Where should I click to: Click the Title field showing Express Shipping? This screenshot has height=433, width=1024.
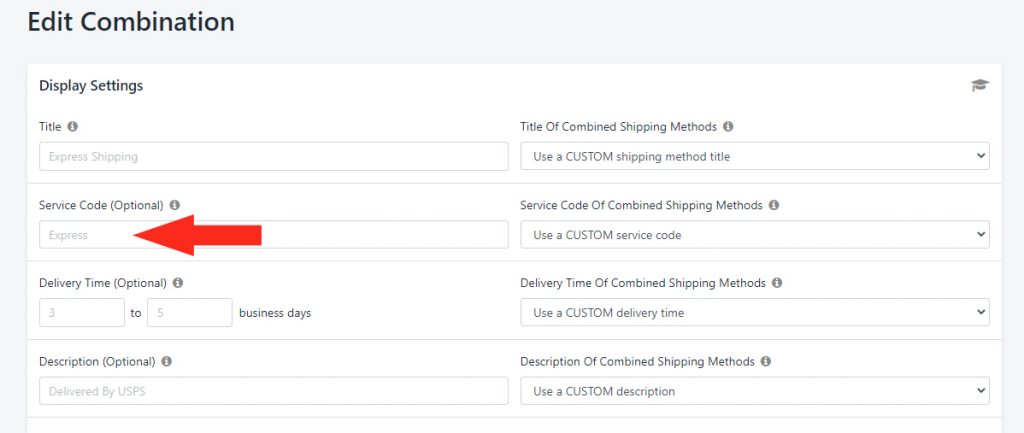tap(273, 156)
